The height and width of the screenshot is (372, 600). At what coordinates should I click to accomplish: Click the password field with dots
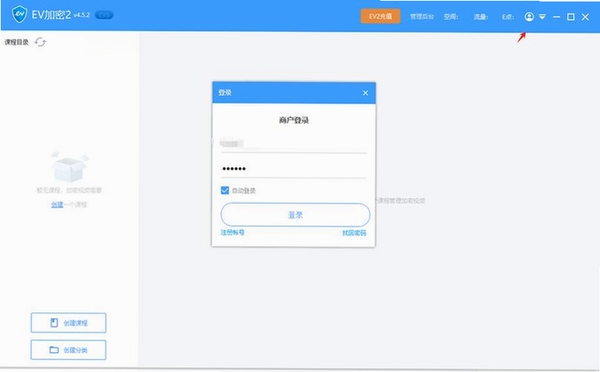(x=293, y=169)
